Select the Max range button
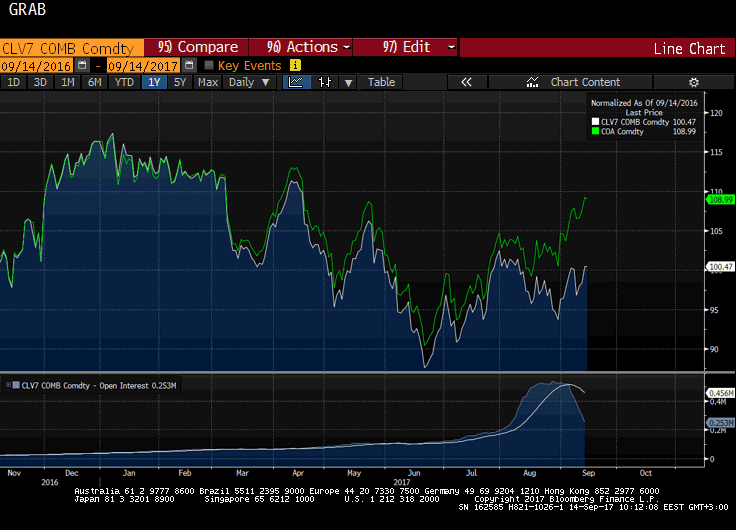736x530 pixels. coord(207,82)
